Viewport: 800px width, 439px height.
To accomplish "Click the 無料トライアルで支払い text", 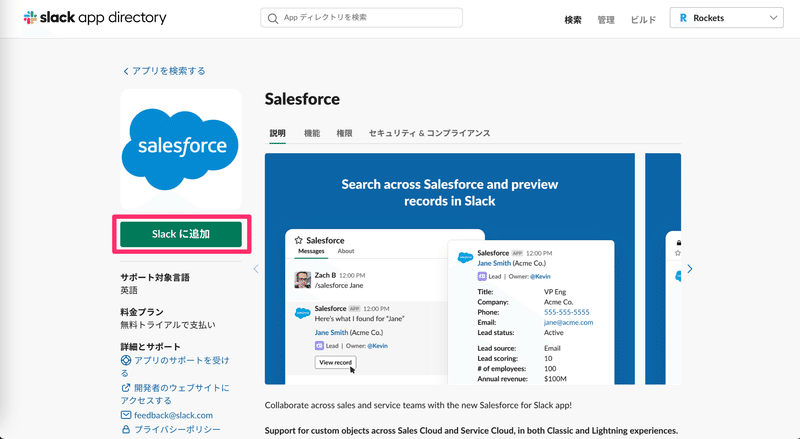I will (168, 325).
